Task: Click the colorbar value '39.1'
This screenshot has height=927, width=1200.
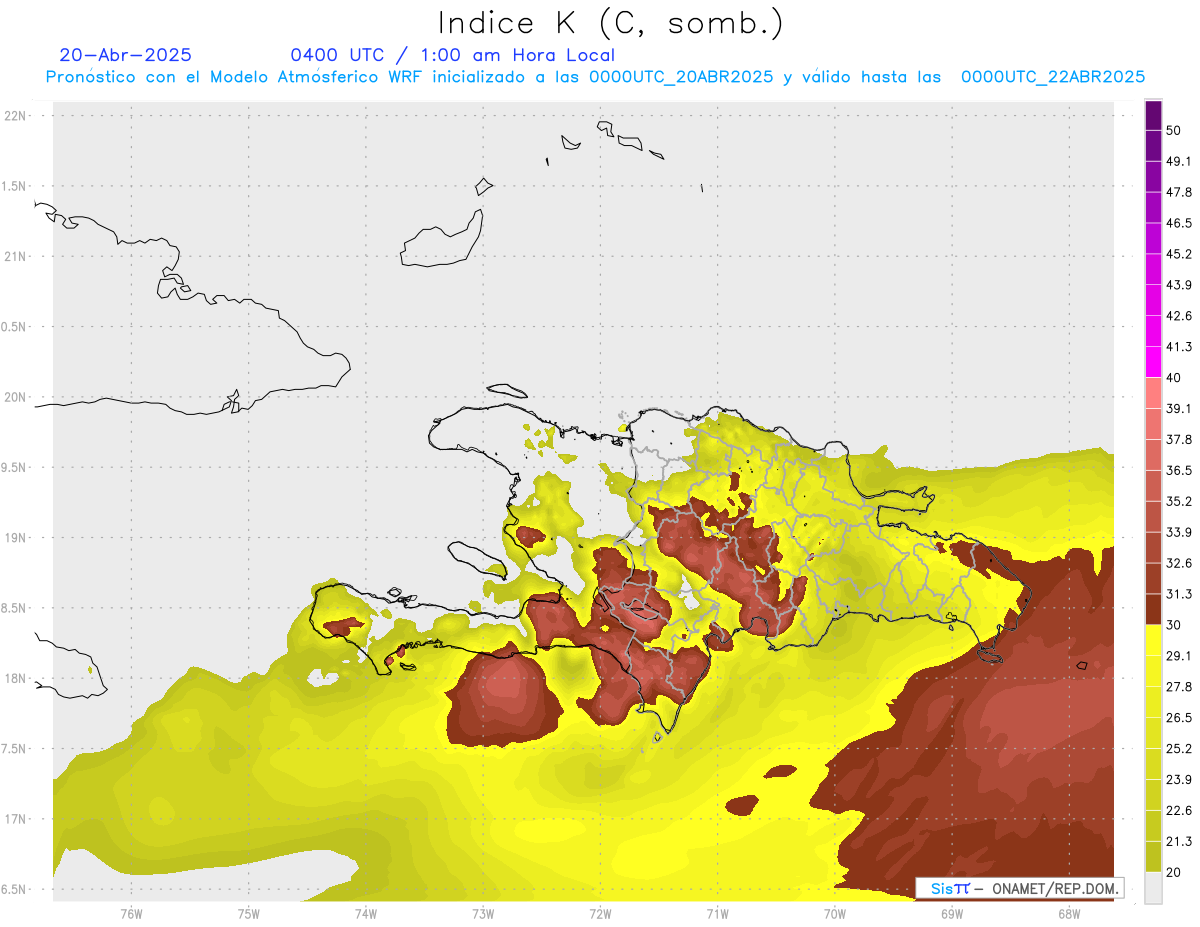Action: tap(1179, 409)
